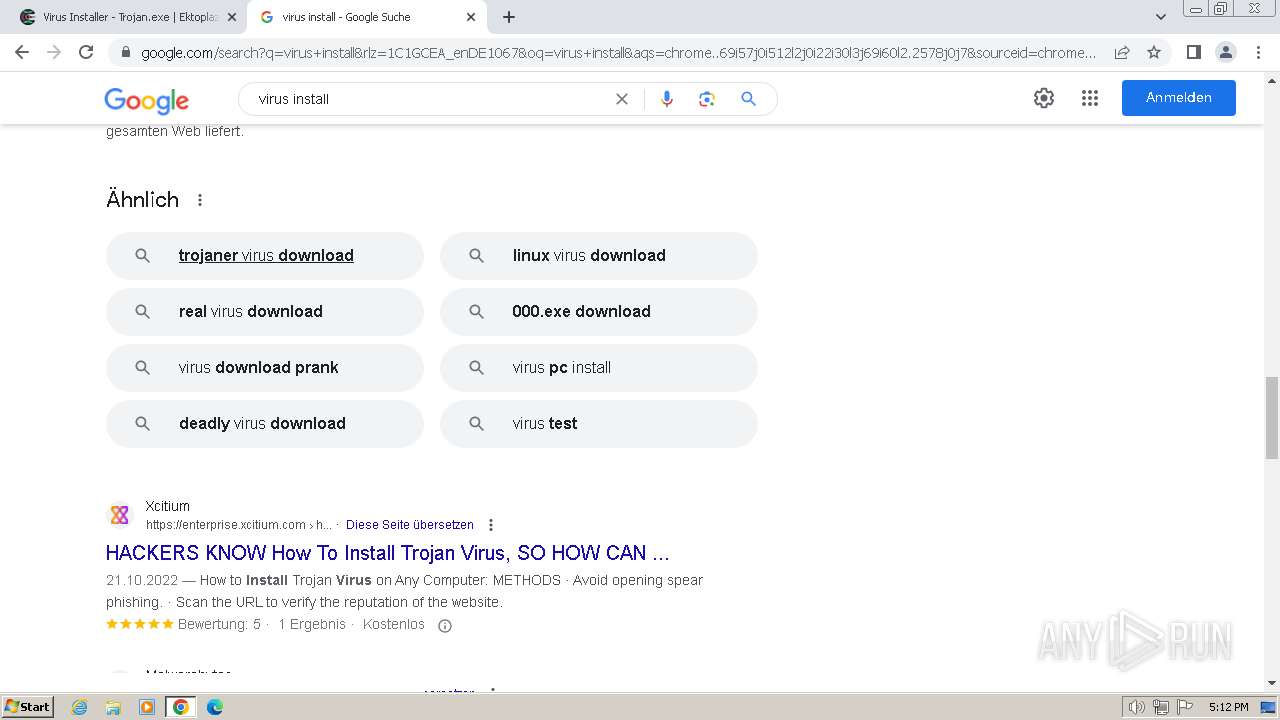
Task: Click the volume speaker tray icon
Action: click(1137, 707)
